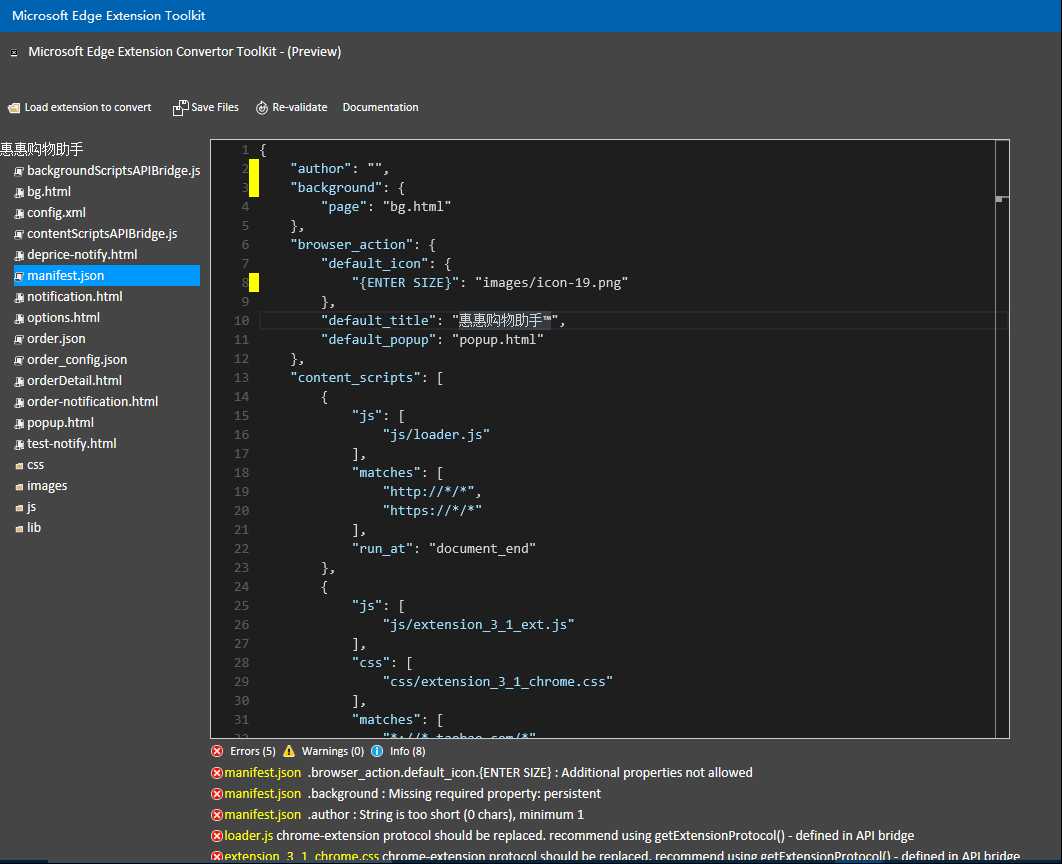Open order-notification.html file
The width and height of the screenshot is (1062, 864).
(93, 402)
